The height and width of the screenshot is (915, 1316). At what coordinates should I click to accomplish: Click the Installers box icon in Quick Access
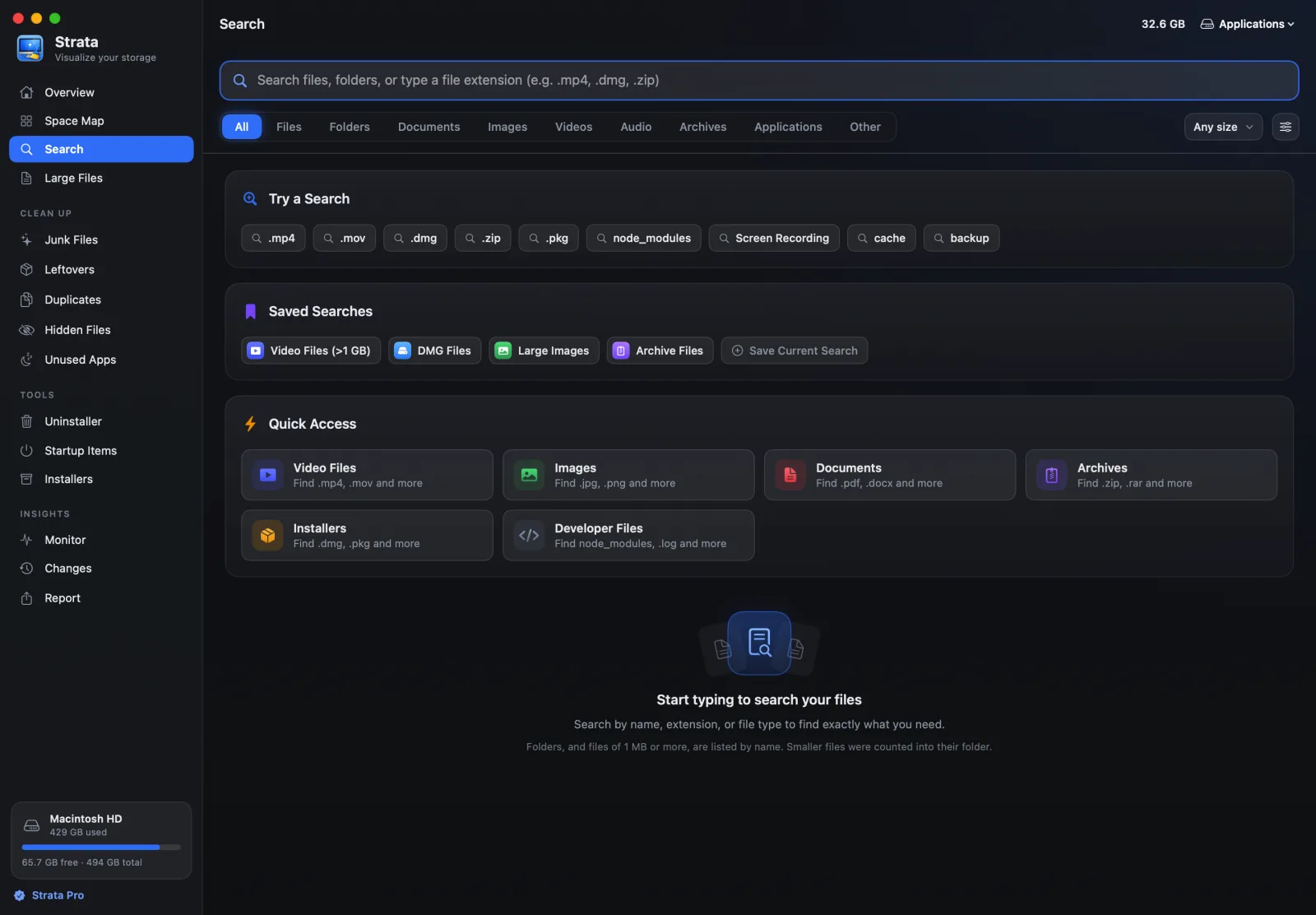click(267, 536)
